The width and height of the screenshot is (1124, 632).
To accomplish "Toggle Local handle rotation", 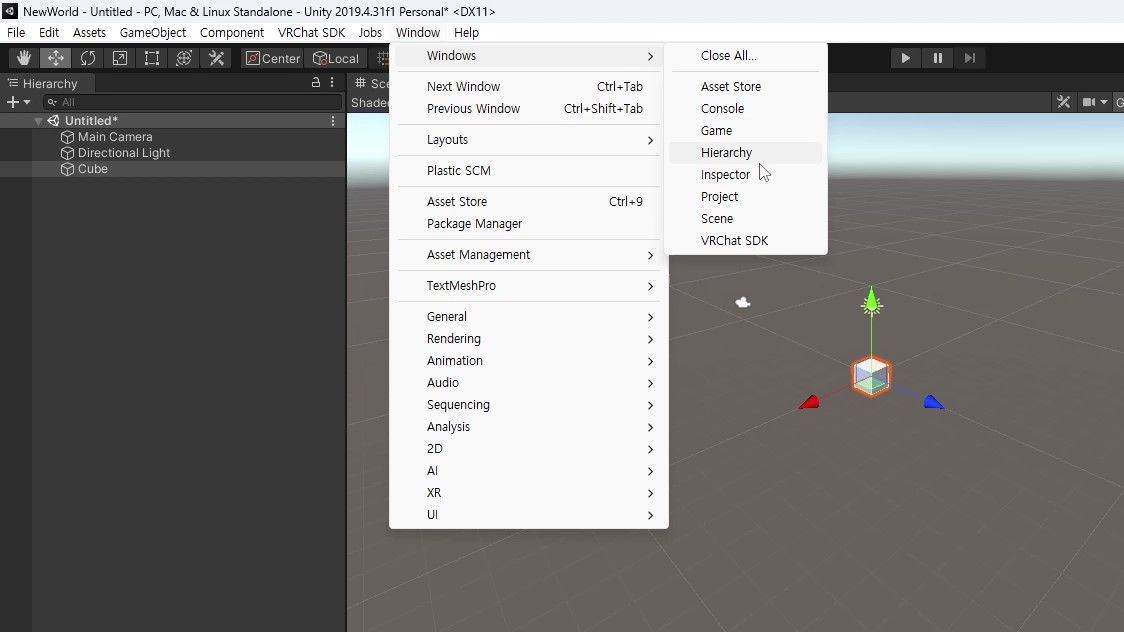I will pyautogui.click(x=335, y=59).
